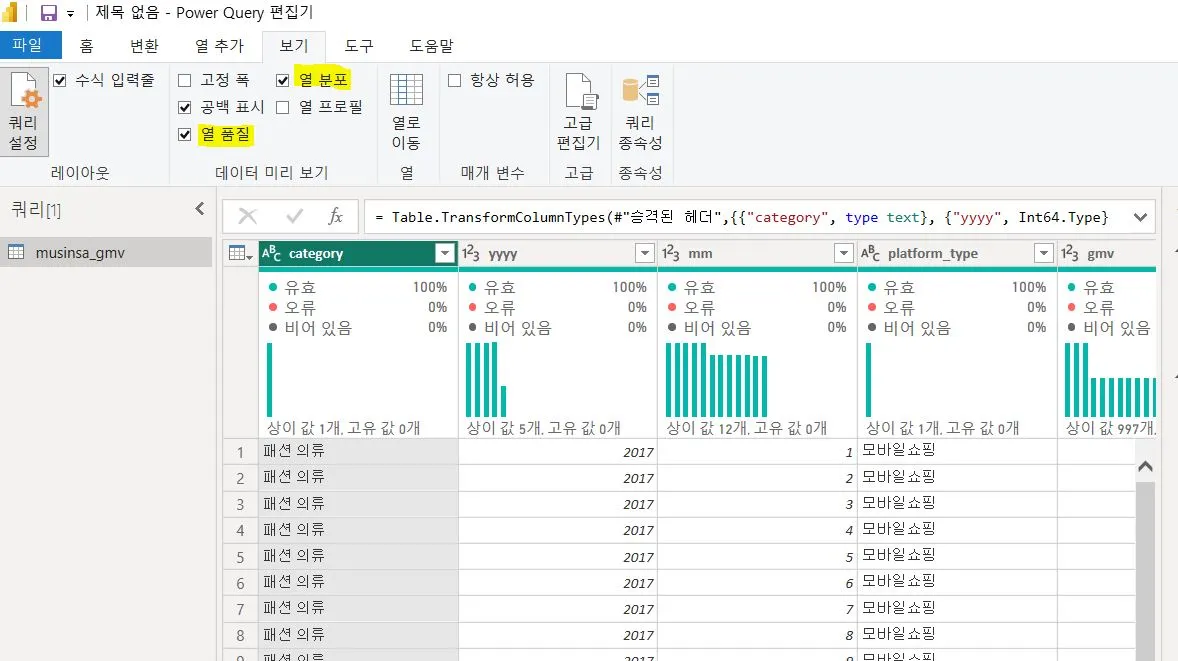This screenshot has height=661, width=1178.
Task: Select row number 1 in the grid
Action: click(x=240, y=452)
